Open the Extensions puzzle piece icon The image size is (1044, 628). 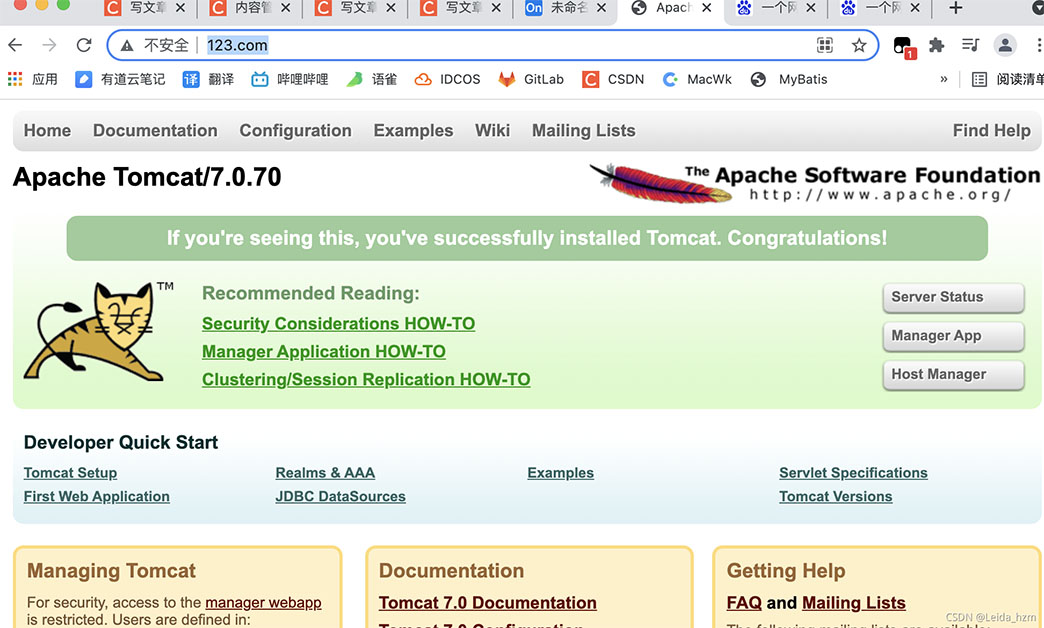pyautogui.click(x=937, y=45)
